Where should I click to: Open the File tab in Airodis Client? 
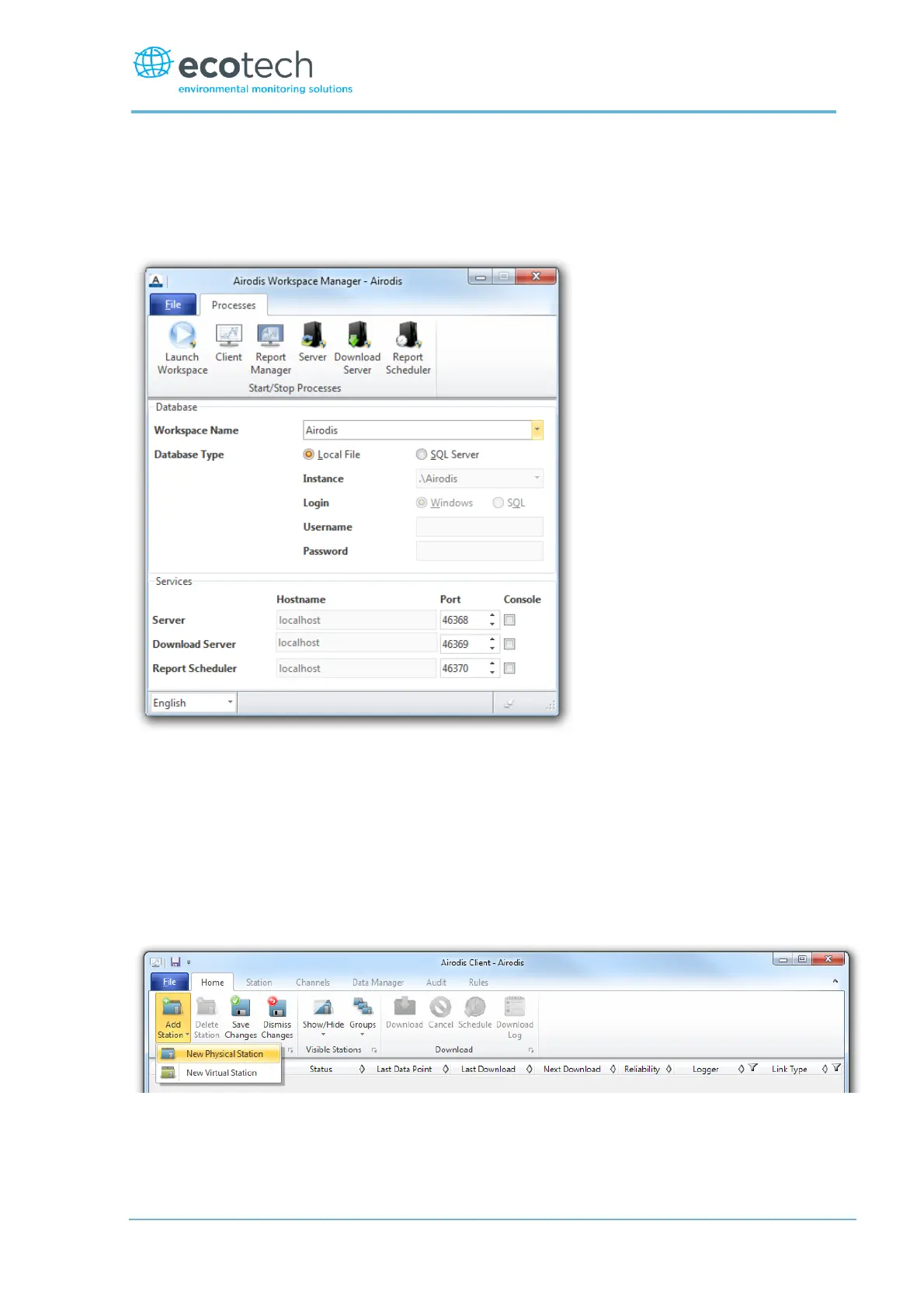pyautogui.click(x=169, y=982)
